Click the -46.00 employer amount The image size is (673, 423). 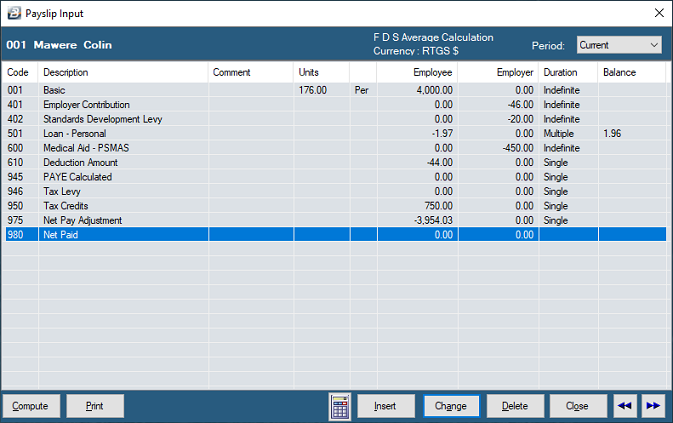520,105
